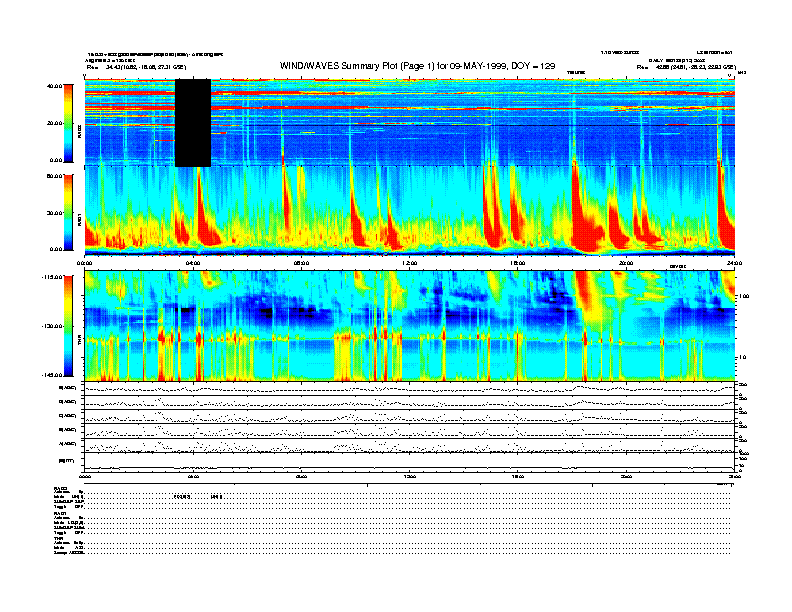Viewport: 792px width, 612px height.
Task: Click the -130.00 label on TNR scale
Action: click(x=52, y=326)
